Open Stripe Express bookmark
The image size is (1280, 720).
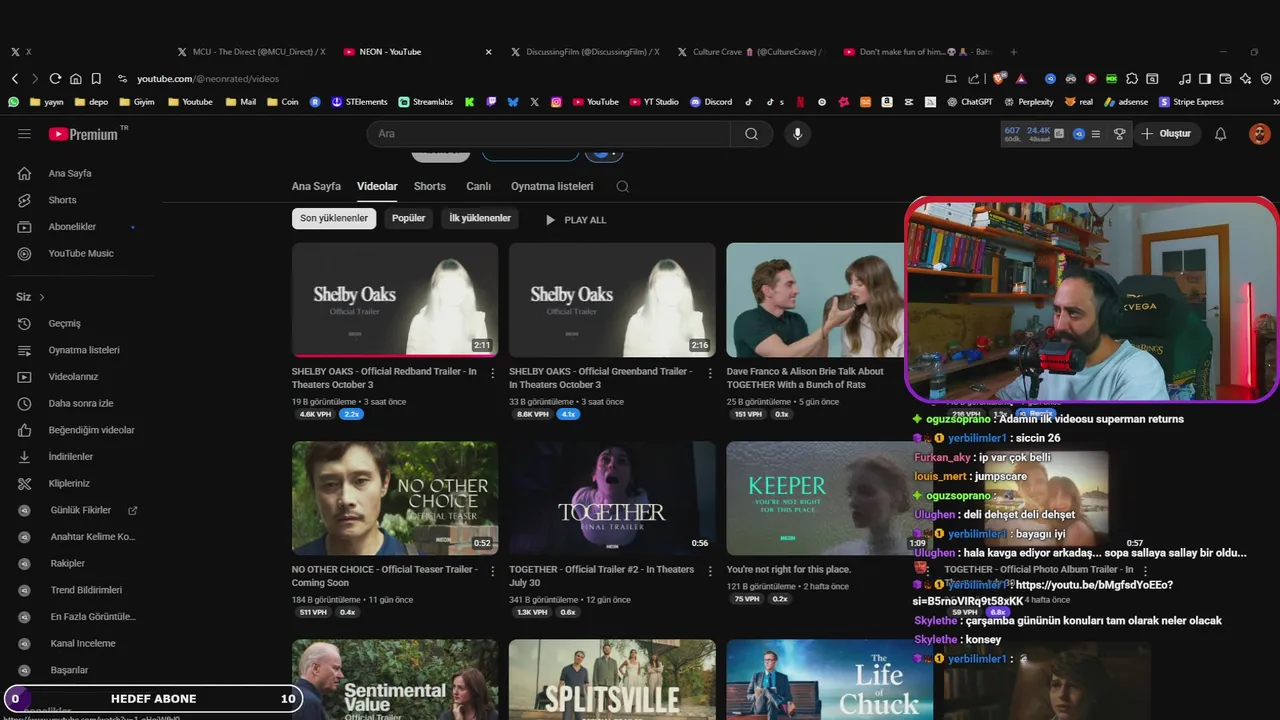(x=1191, y=102)
